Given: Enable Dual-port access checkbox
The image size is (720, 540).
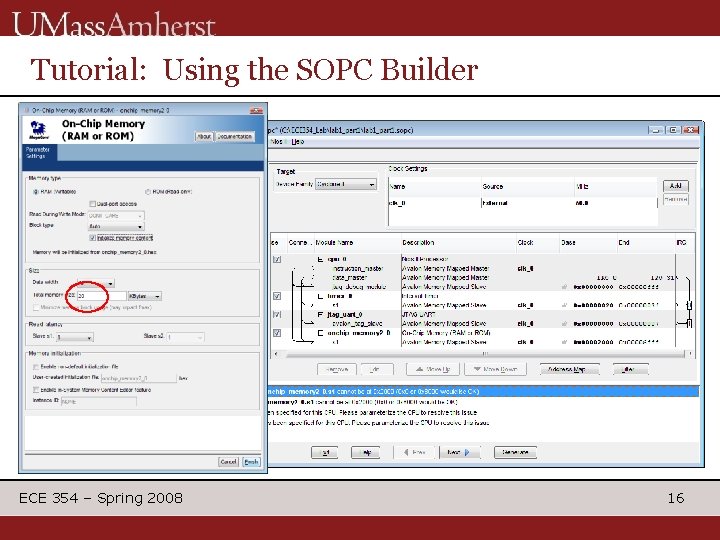Looking at the screenshot, I should 92,203.
